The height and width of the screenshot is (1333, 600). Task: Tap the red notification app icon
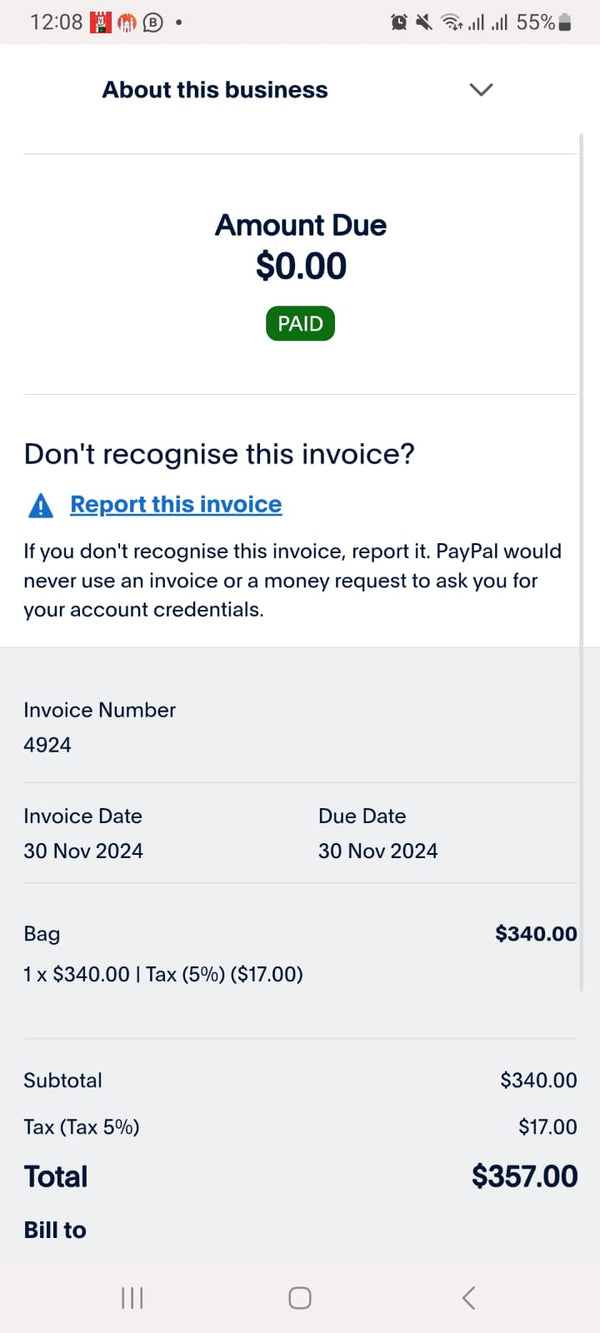[x=100, y=22]
